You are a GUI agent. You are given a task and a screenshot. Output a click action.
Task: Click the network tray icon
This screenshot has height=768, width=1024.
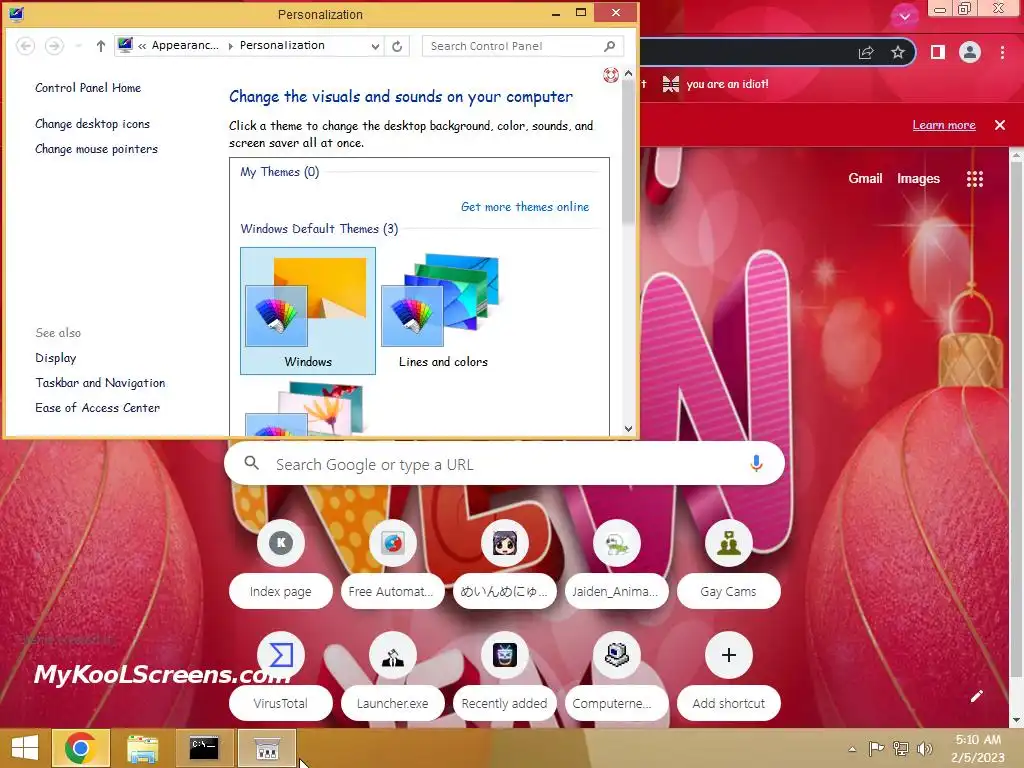901,749
